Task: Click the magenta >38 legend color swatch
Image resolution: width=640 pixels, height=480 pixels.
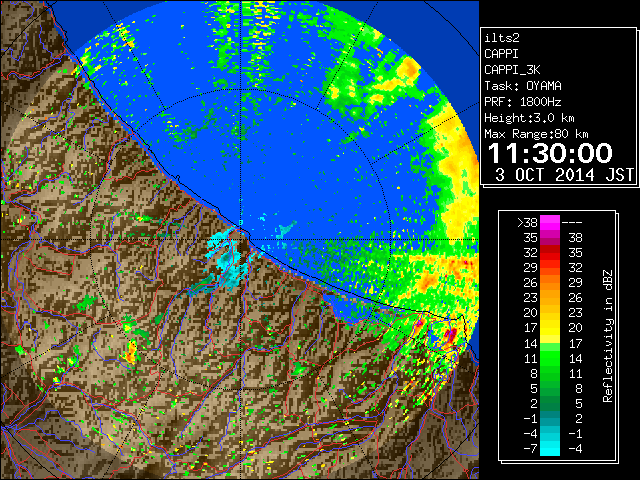Action: point(550,222)
